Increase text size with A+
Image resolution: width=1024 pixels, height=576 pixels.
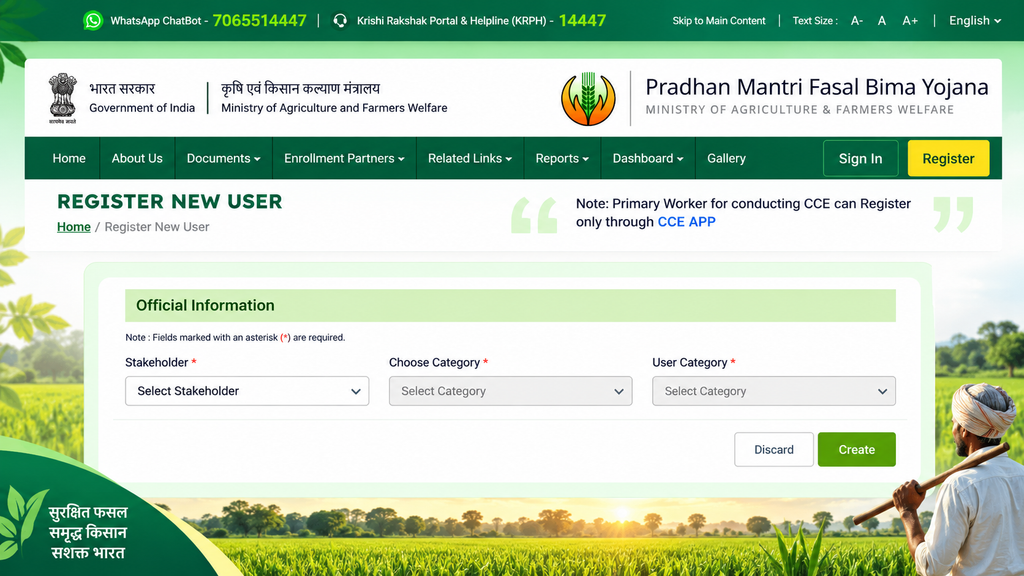(910, 21)
